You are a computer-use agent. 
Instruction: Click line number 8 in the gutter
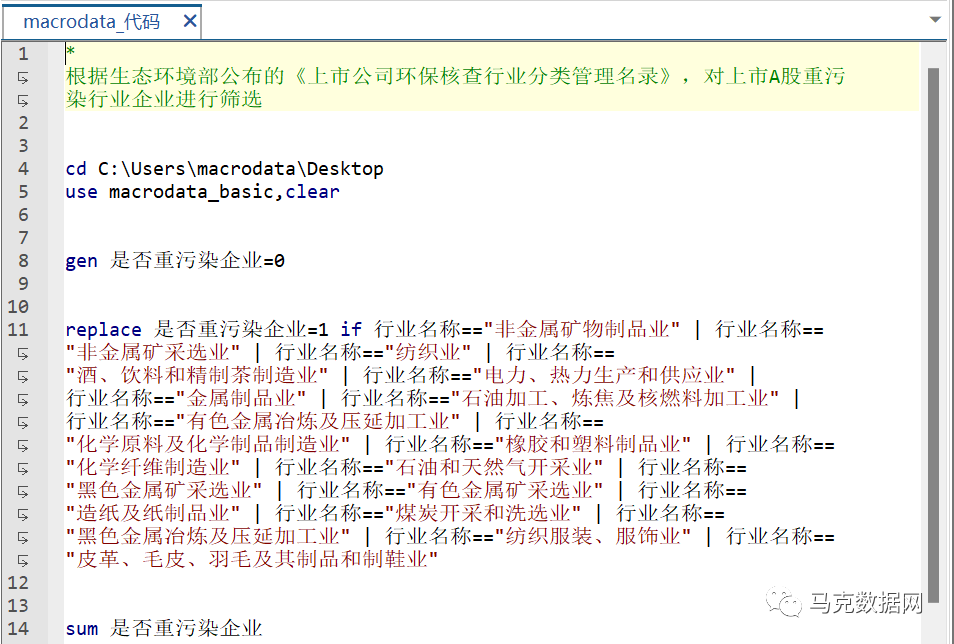[x=23, y=260]
